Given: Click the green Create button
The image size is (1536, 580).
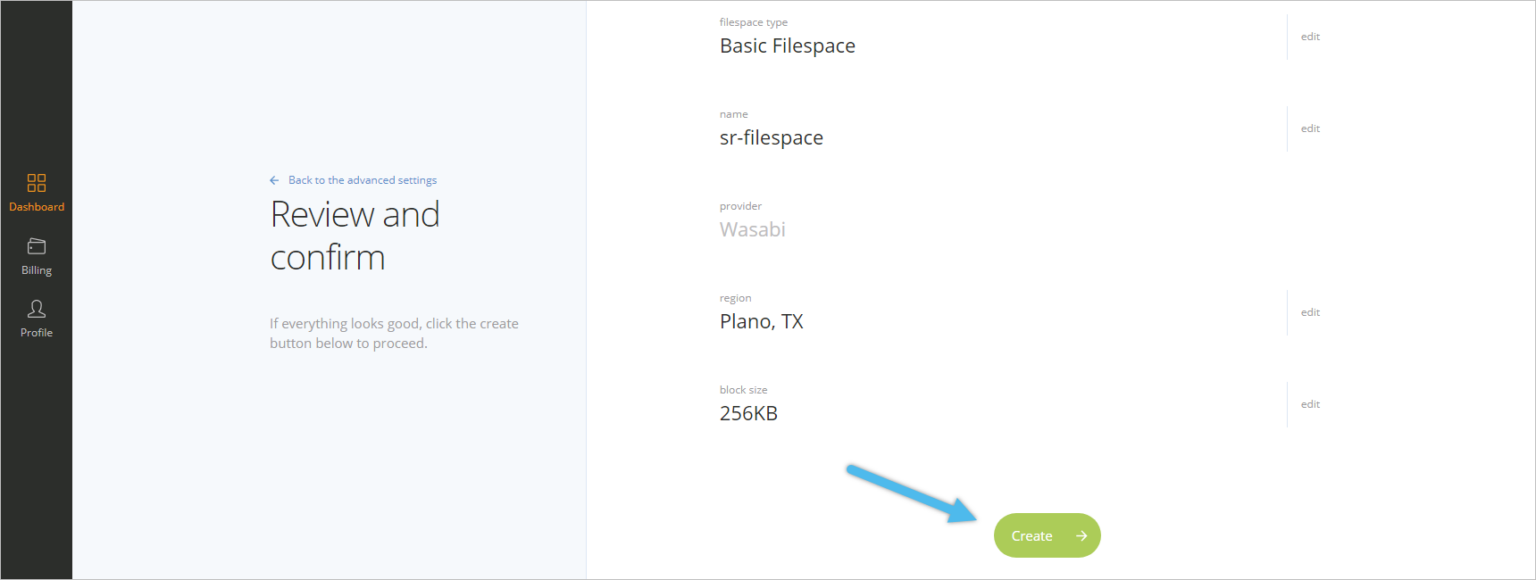Looking at the screenshot, I should click(1047, 536).
